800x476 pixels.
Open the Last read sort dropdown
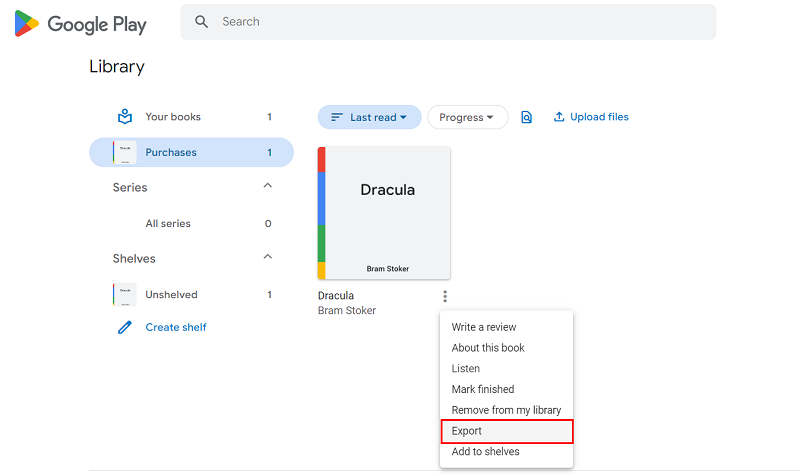click(x=368, y=118)
